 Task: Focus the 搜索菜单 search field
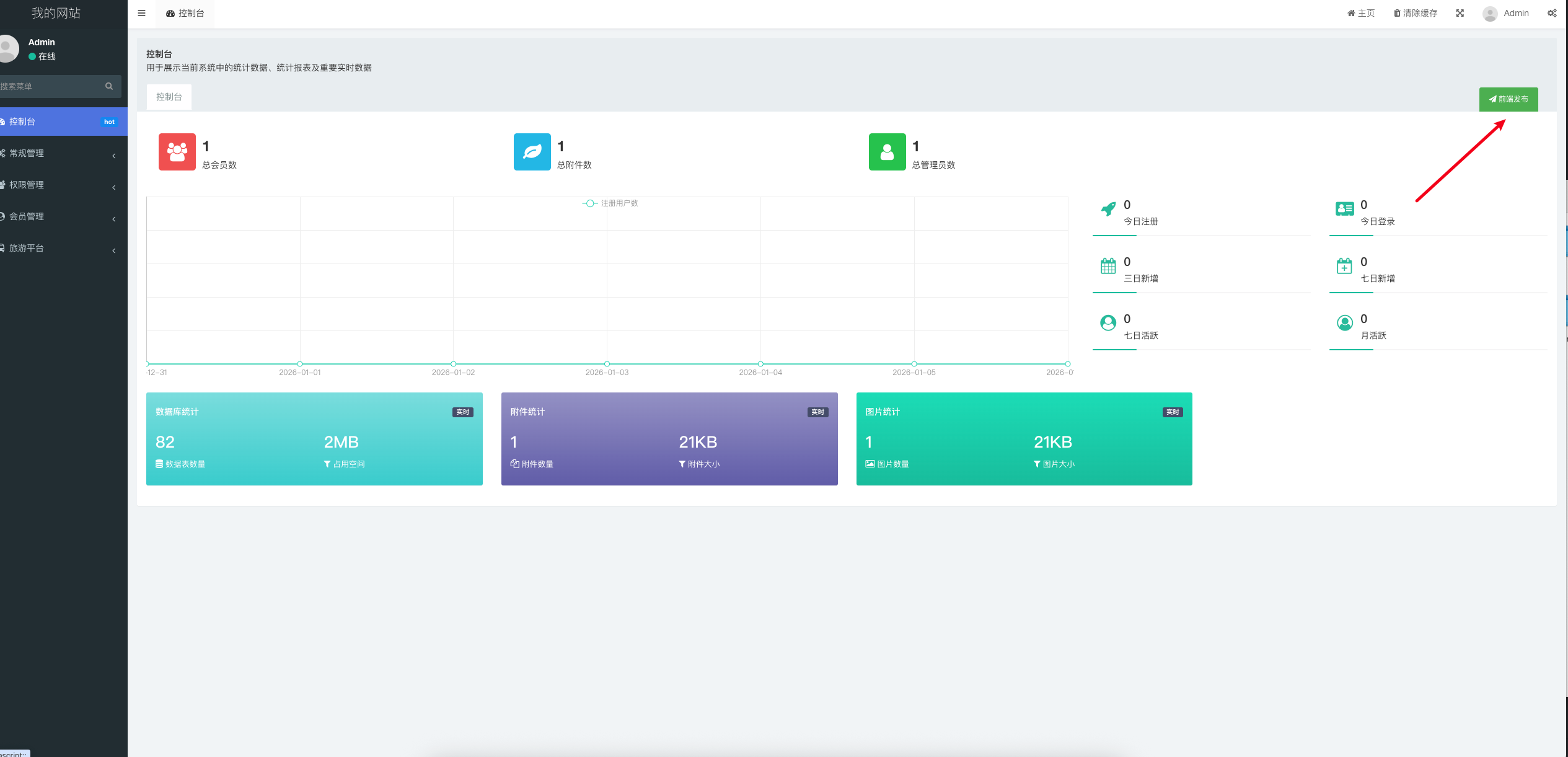coord(50,86)
